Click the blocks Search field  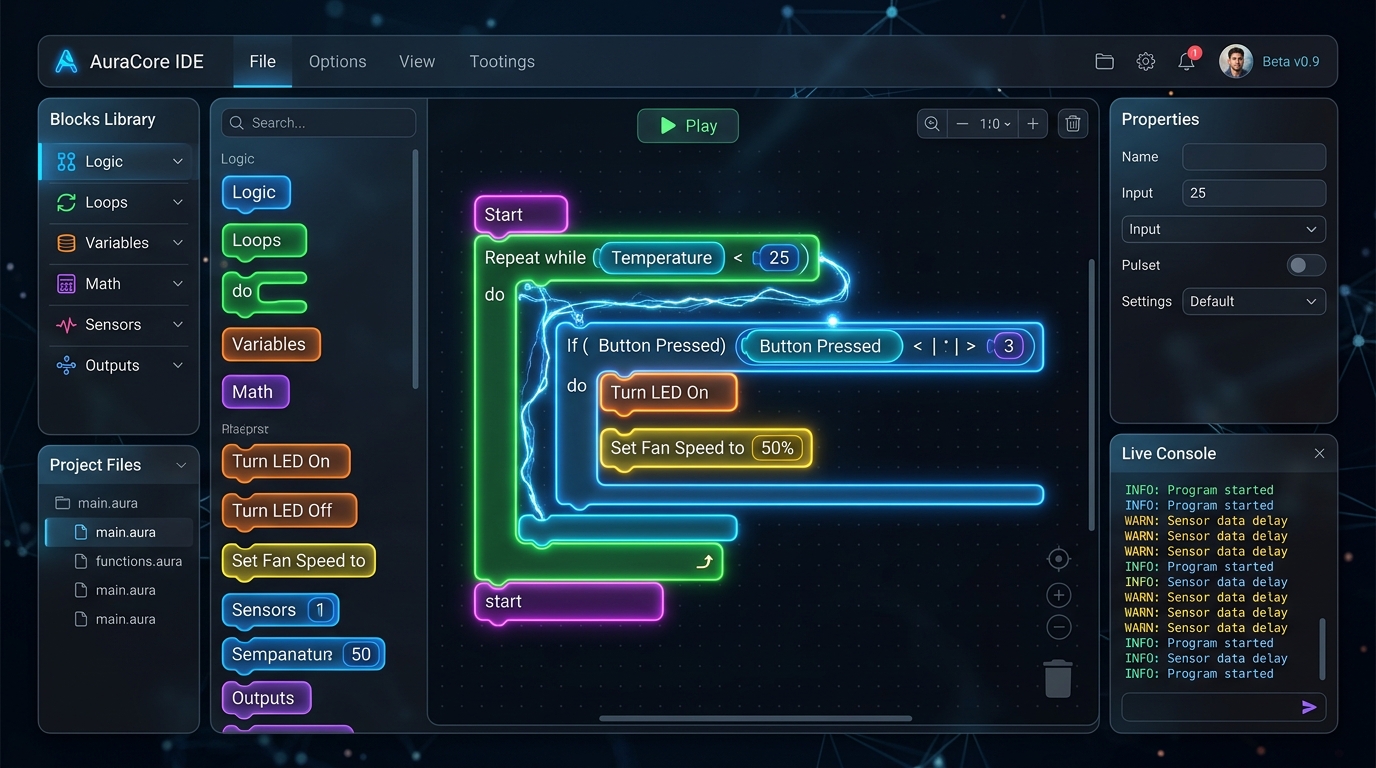pos(318,123)
